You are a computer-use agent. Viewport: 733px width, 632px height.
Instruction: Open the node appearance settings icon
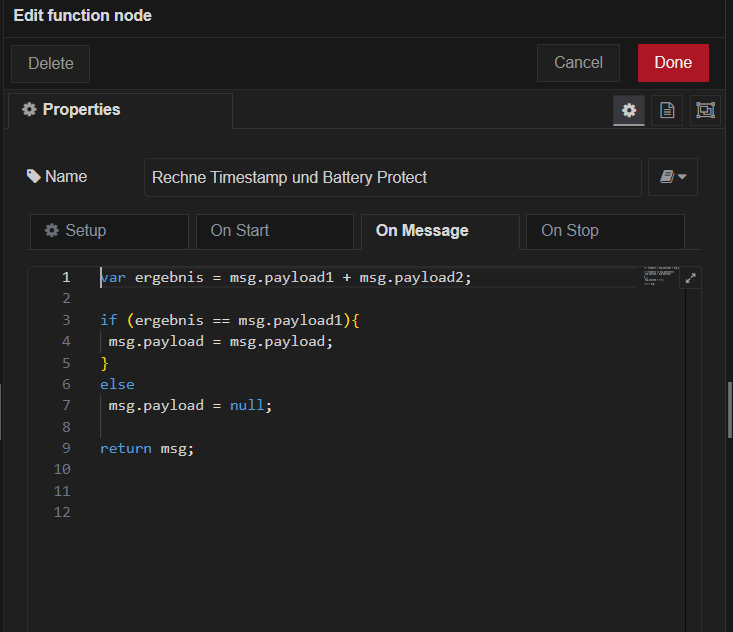tap(706, 111)
